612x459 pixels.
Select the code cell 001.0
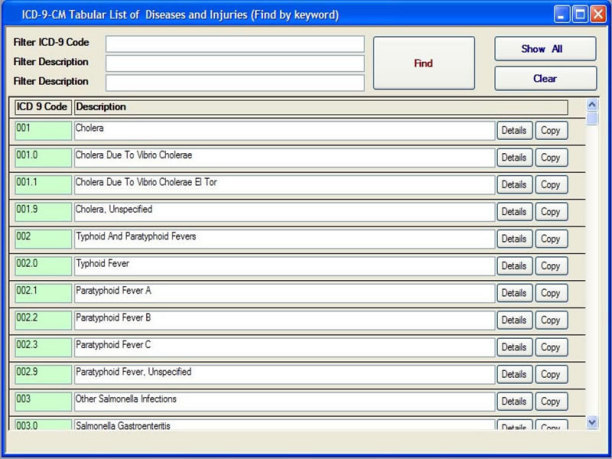pyautogui.click(x=43, y=158)
